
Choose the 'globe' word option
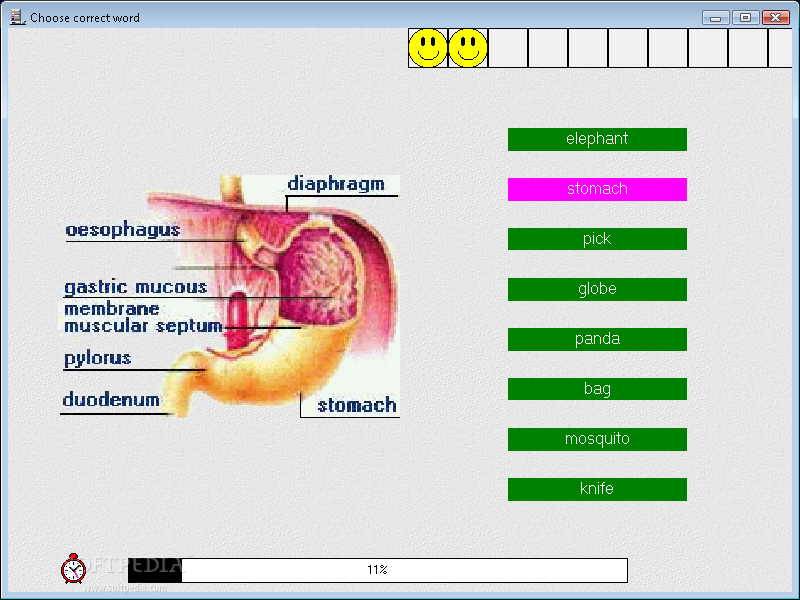click(597, 289)
